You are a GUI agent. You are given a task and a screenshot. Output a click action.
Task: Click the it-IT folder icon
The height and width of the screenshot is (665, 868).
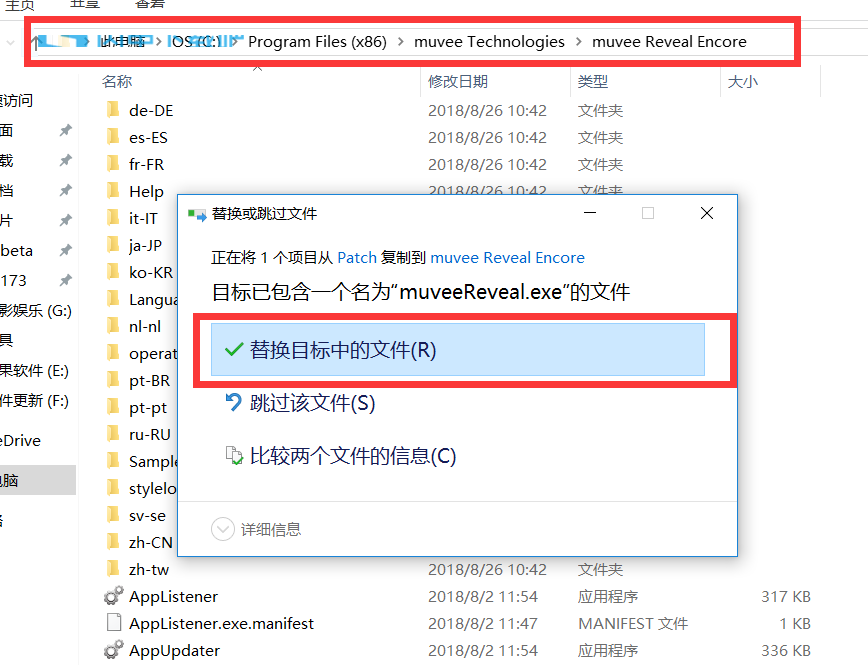(113, 218)
